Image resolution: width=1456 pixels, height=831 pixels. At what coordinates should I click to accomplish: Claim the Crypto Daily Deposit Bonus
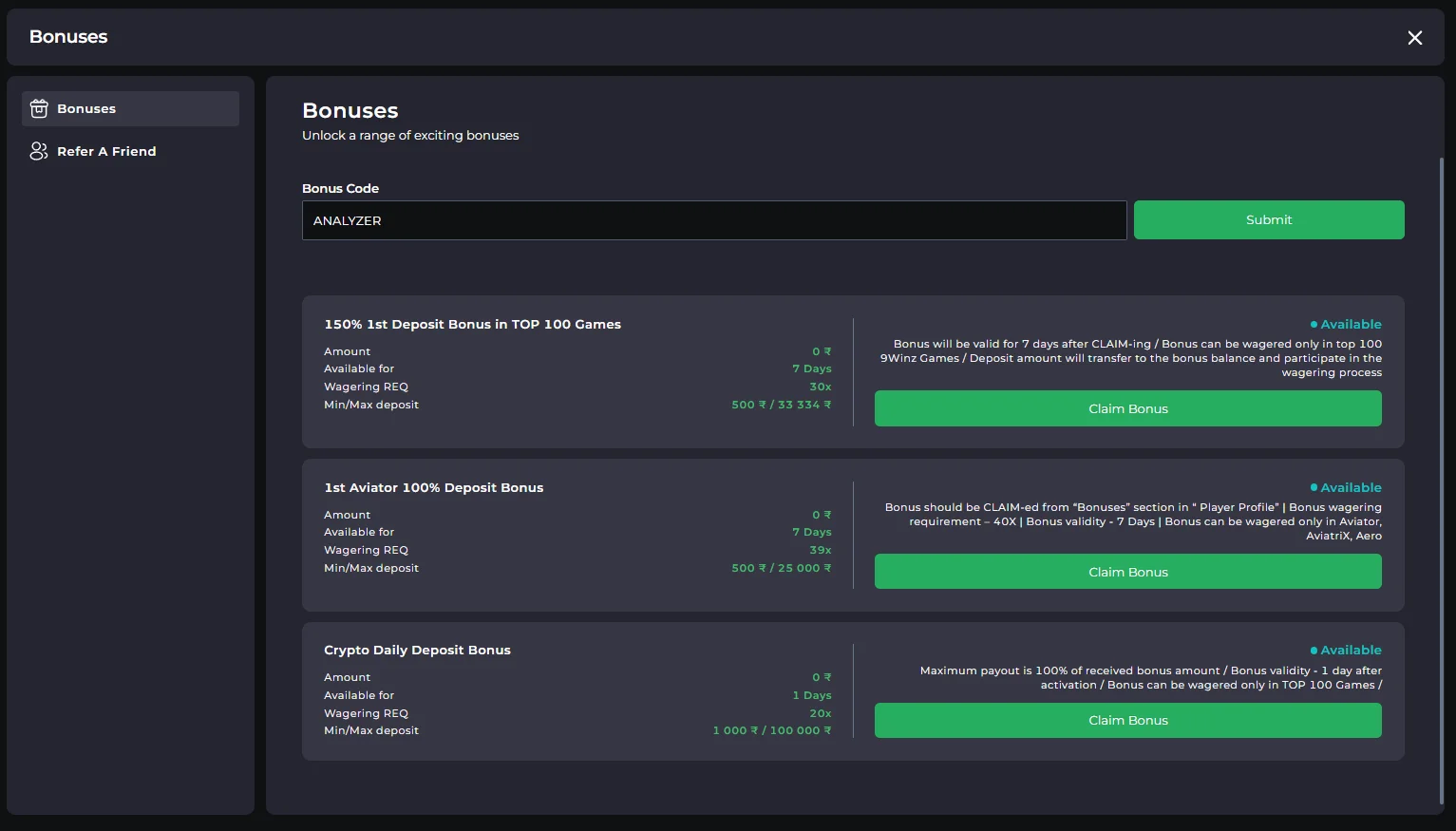pos(1127,721)
